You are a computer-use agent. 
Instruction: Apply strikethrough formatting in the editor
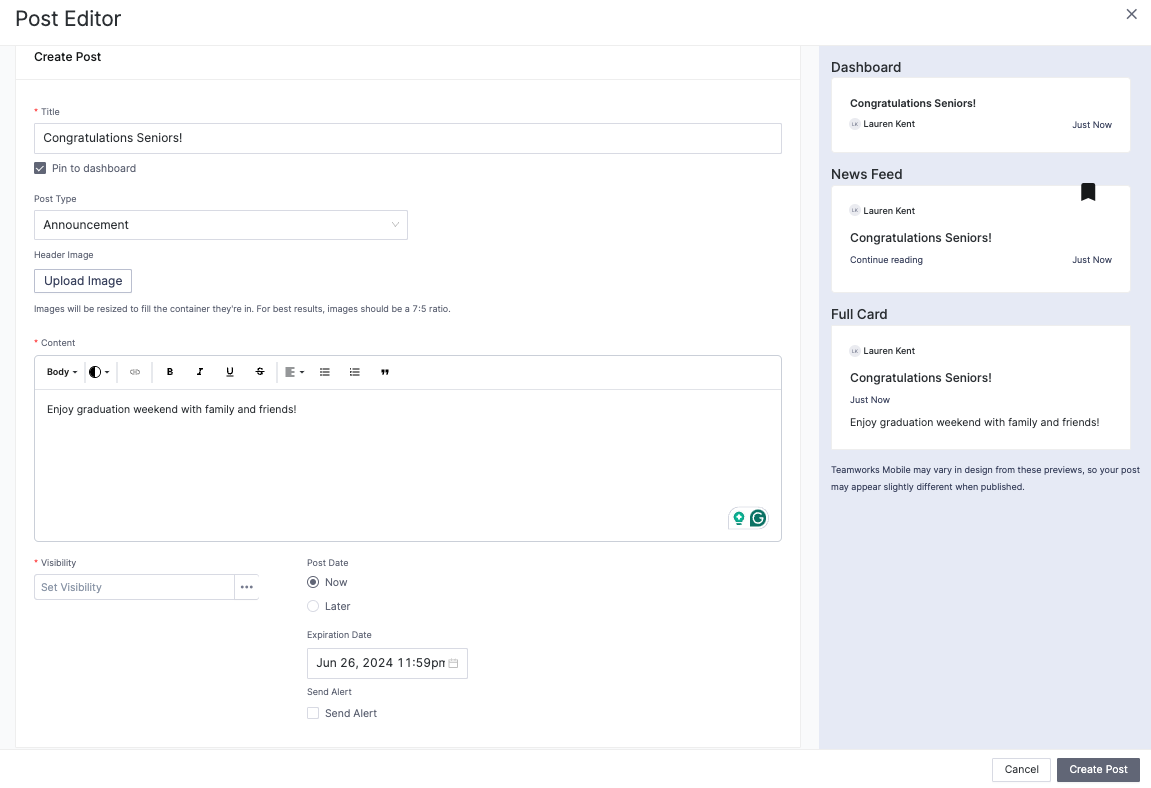coord(260,372)
